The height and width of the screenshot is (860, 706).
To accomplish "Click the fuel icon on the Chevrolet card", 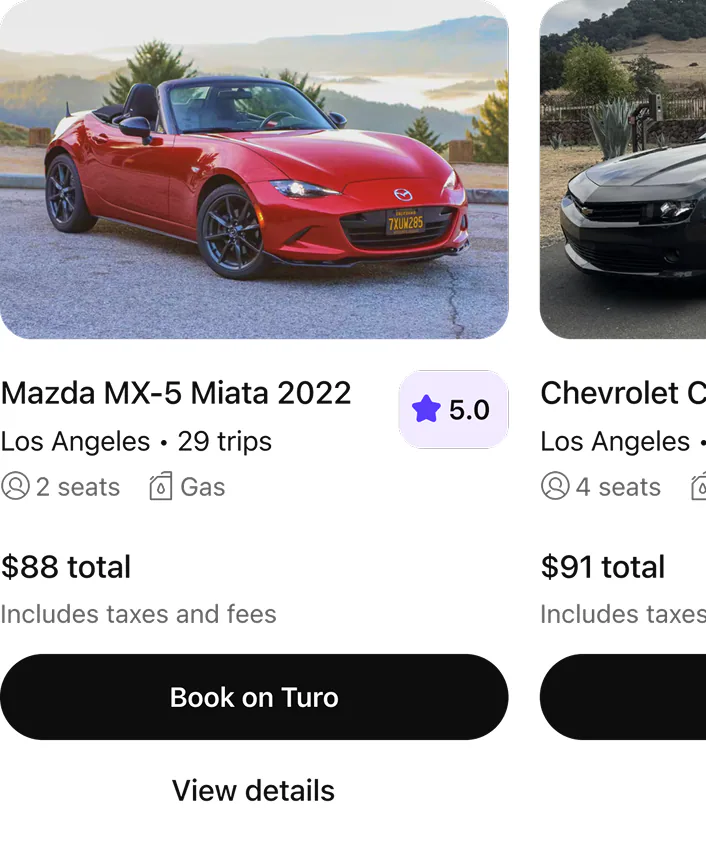I will tap(700, 487).
